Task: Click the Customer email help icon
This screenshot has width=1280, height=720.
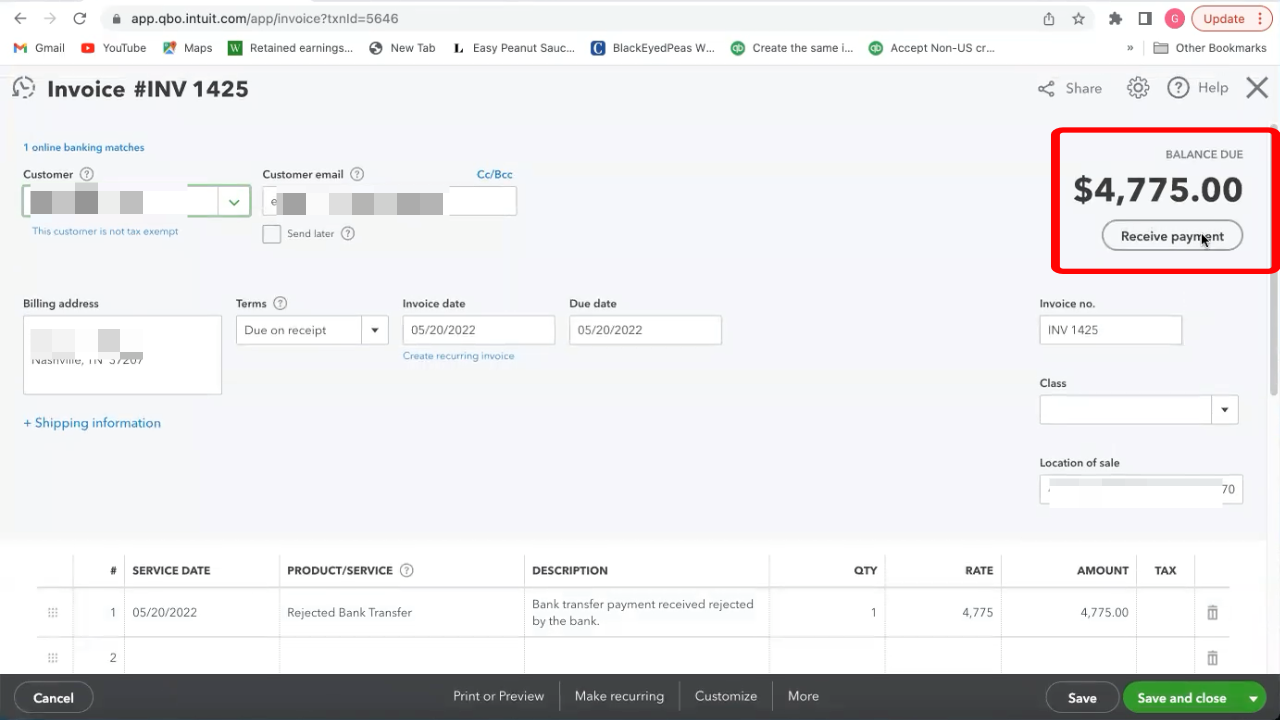Action: click(x=357, y=174)
